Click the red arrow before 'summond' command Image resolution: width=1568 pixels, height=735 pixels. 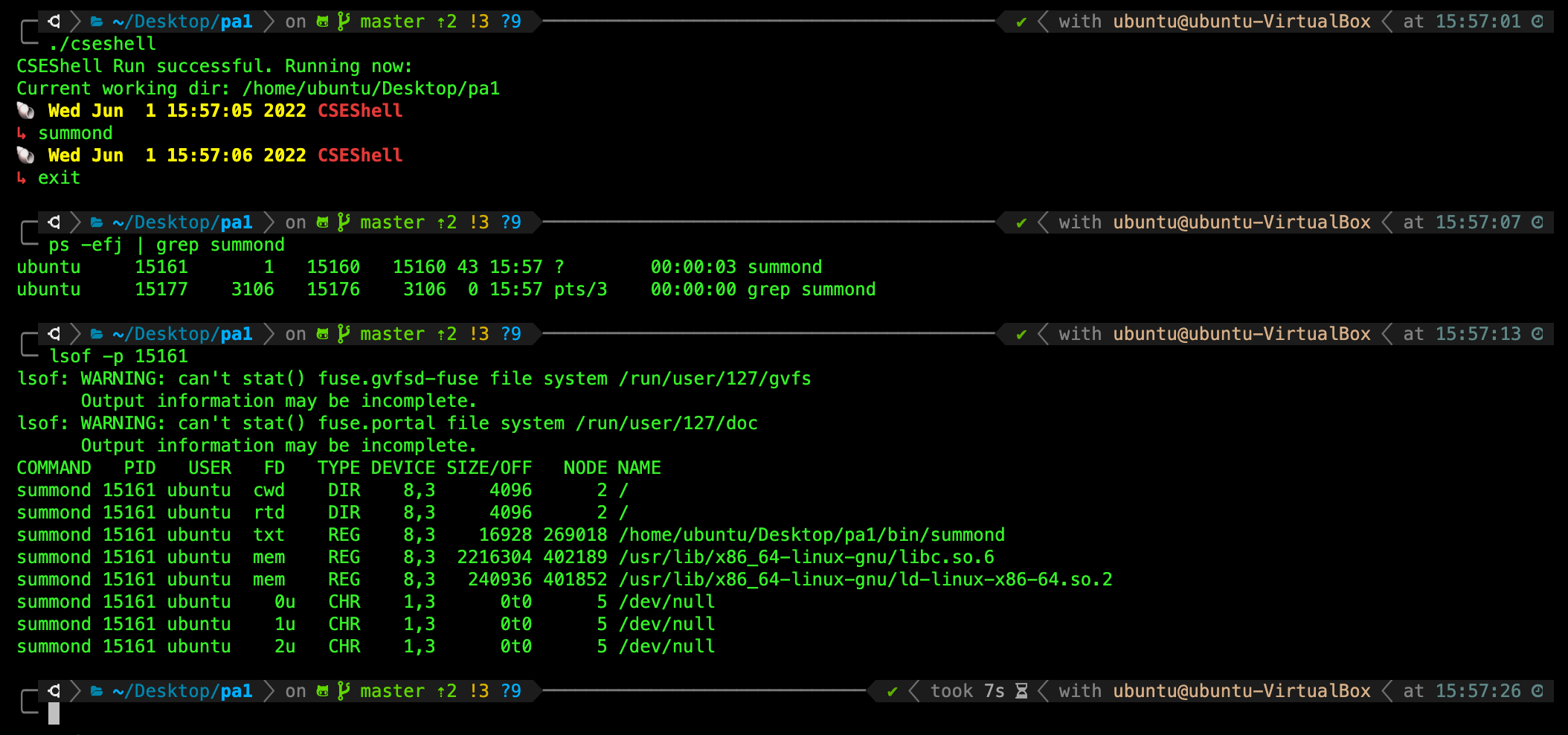(x=22, y=133)
